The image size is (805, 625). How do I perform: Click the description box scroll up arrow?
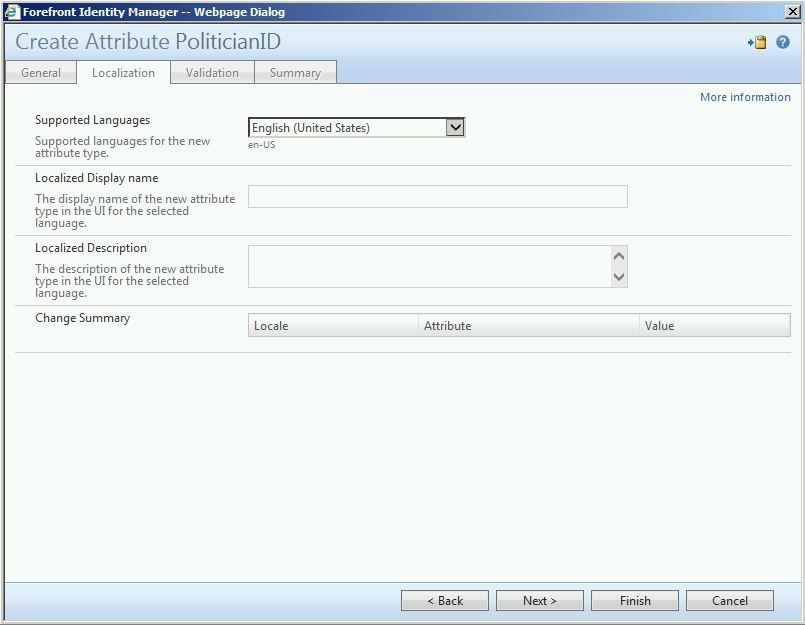[619, 256]
